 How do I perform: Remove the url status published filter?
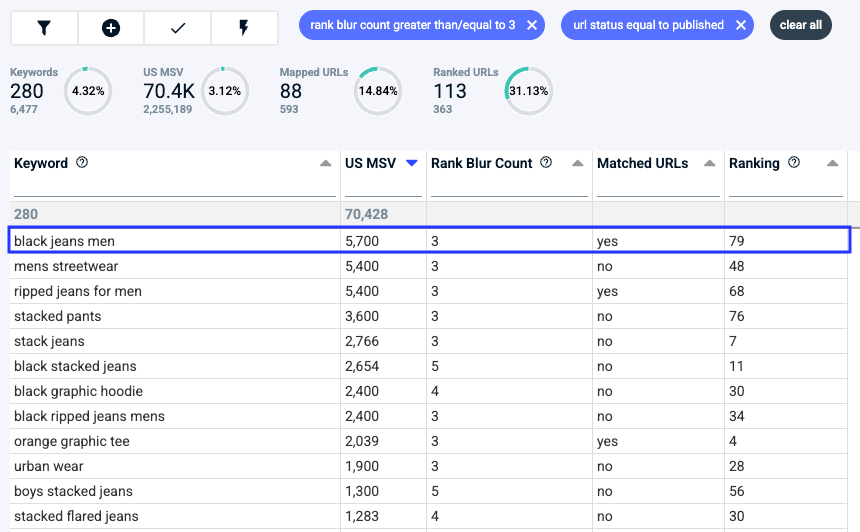[740, 25]
